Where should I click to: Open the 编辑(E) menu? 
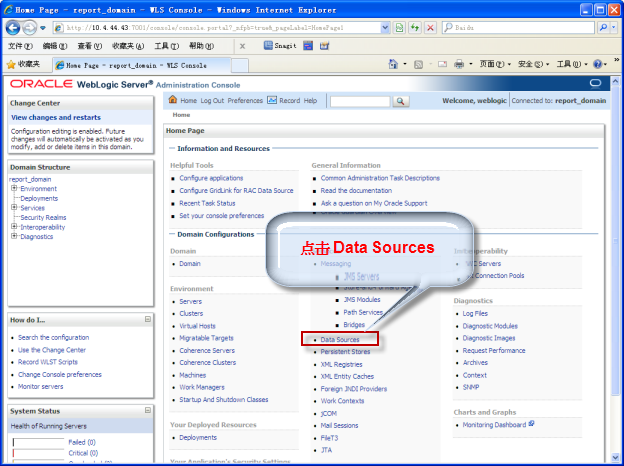click(x=55, y=46)
